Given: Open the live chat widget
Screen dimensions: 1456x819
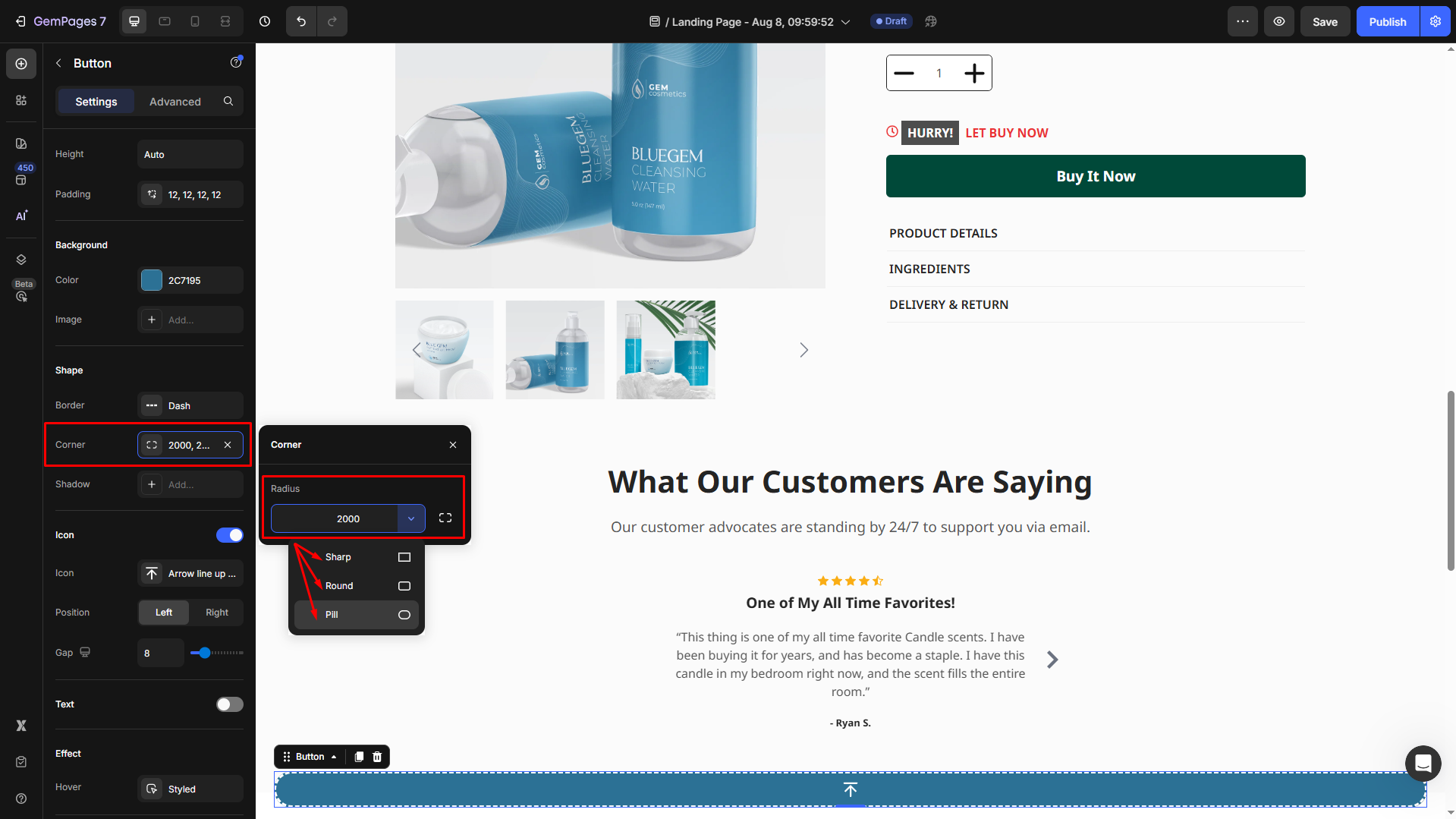Looking at the screenshot, I should (x=1423, y=763).
